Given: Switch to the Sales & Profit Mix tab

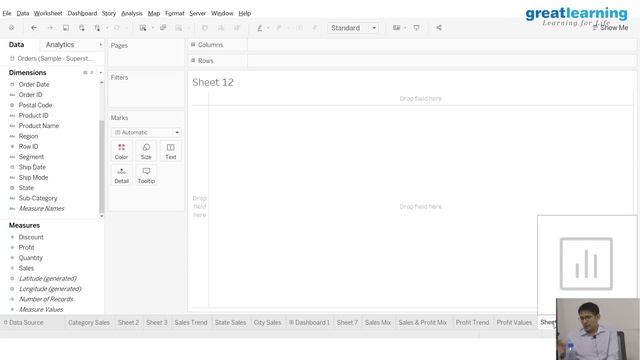Looking at the screenshot, I should (422, 322).
